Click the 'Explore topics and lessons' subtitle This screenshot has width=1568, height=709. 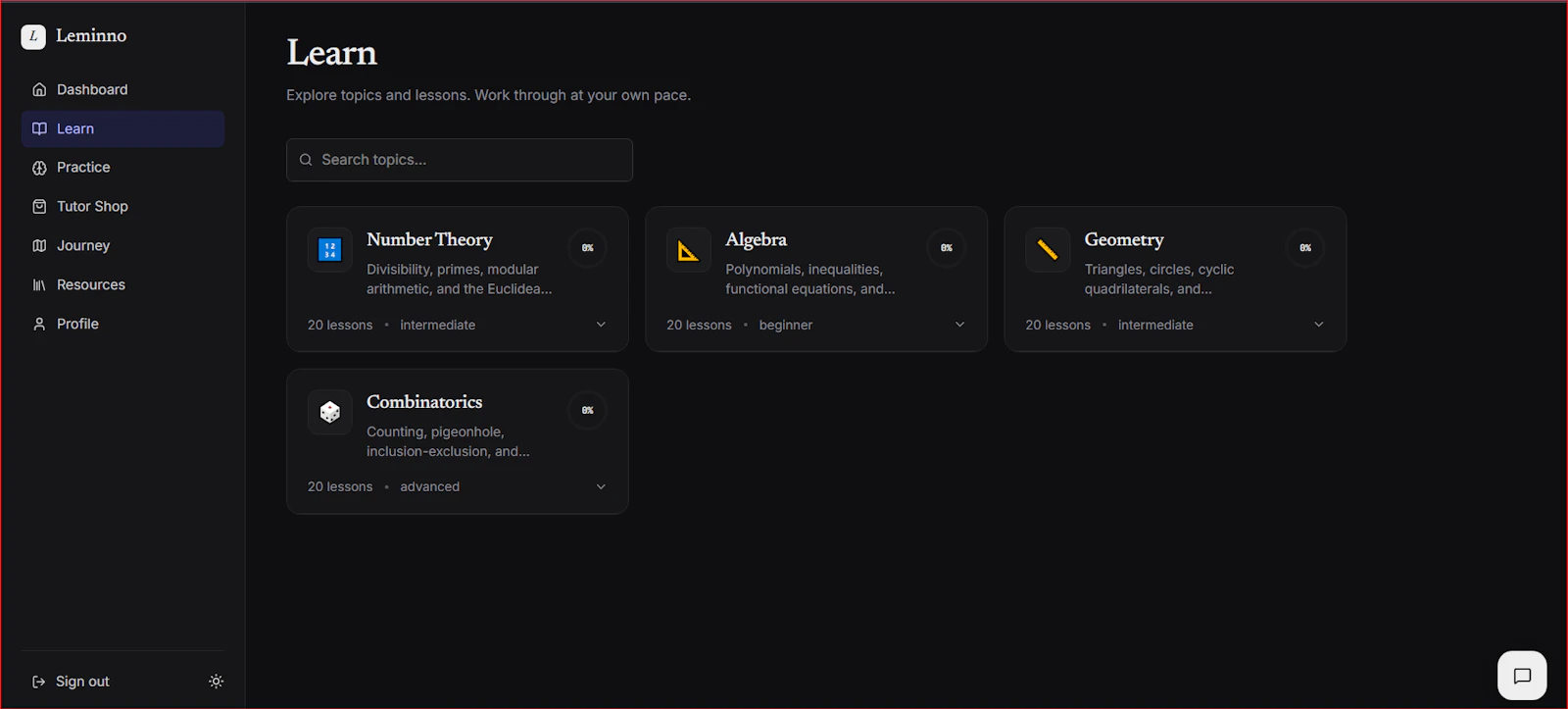pos(488,95)
